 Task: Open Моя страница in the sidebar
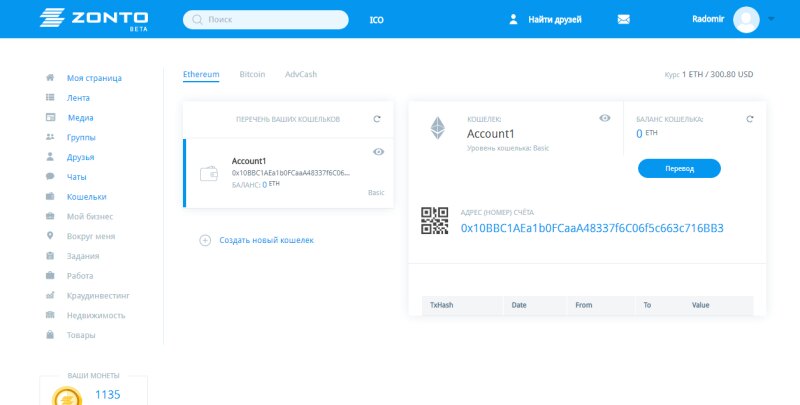tap(94, 78)
